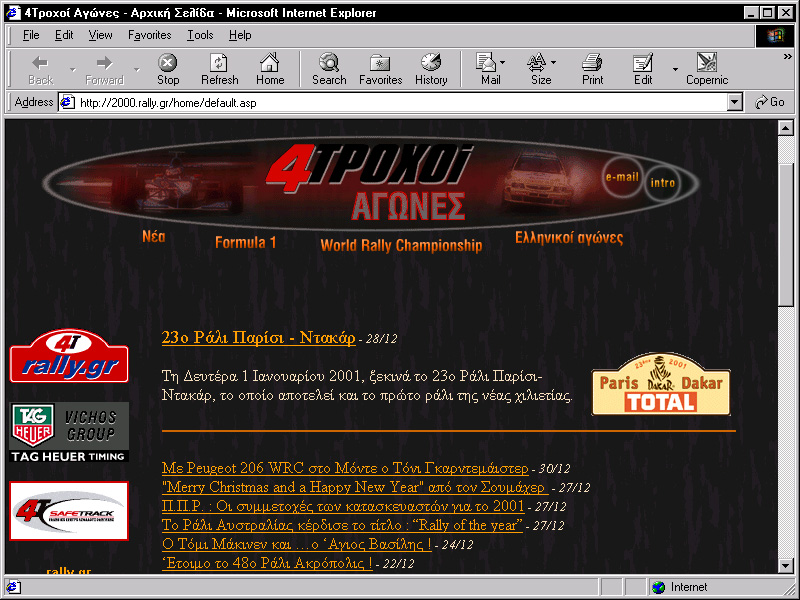The width and height of the screenshot is (800, 600).
Task: Open 23ο Ράλι Παρίσι - Ντακάρ headline
Action: click(x=258, y=338)
